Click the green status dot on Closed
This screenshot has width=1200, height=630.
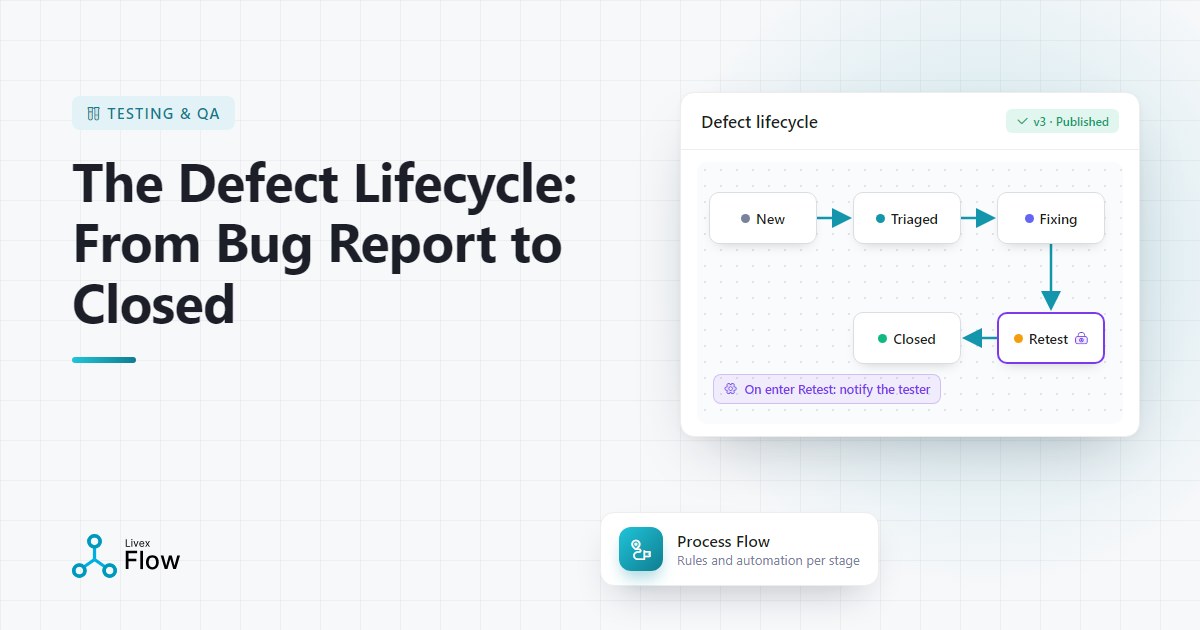pos(882,339)
